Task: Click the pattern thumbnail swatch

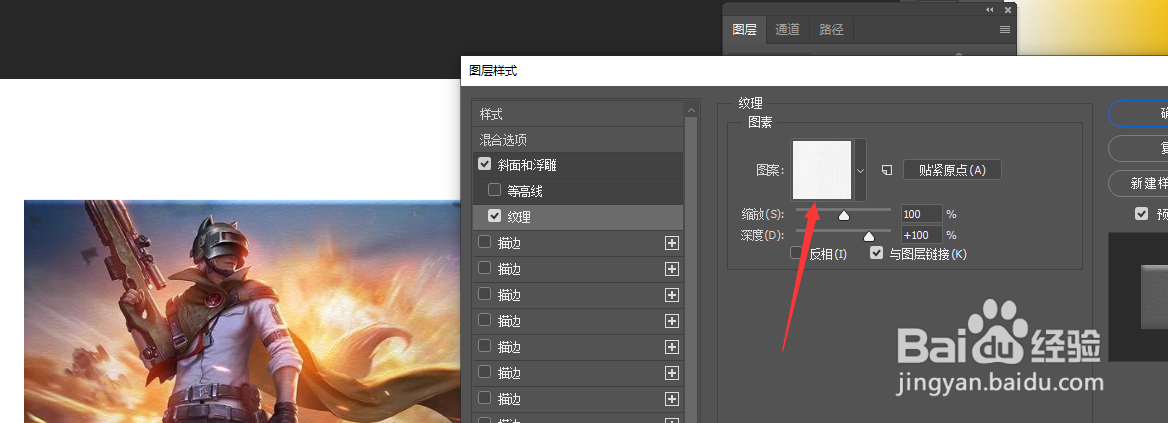Action: pos(822,170)
